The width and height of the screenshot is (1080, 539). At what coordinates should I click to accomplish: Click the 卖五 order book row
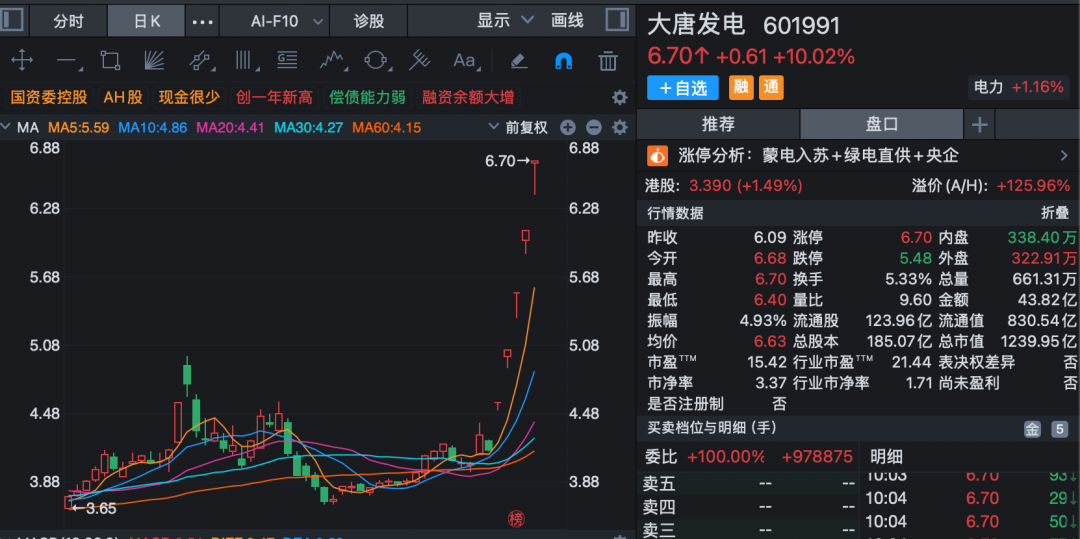click(749, 484)
